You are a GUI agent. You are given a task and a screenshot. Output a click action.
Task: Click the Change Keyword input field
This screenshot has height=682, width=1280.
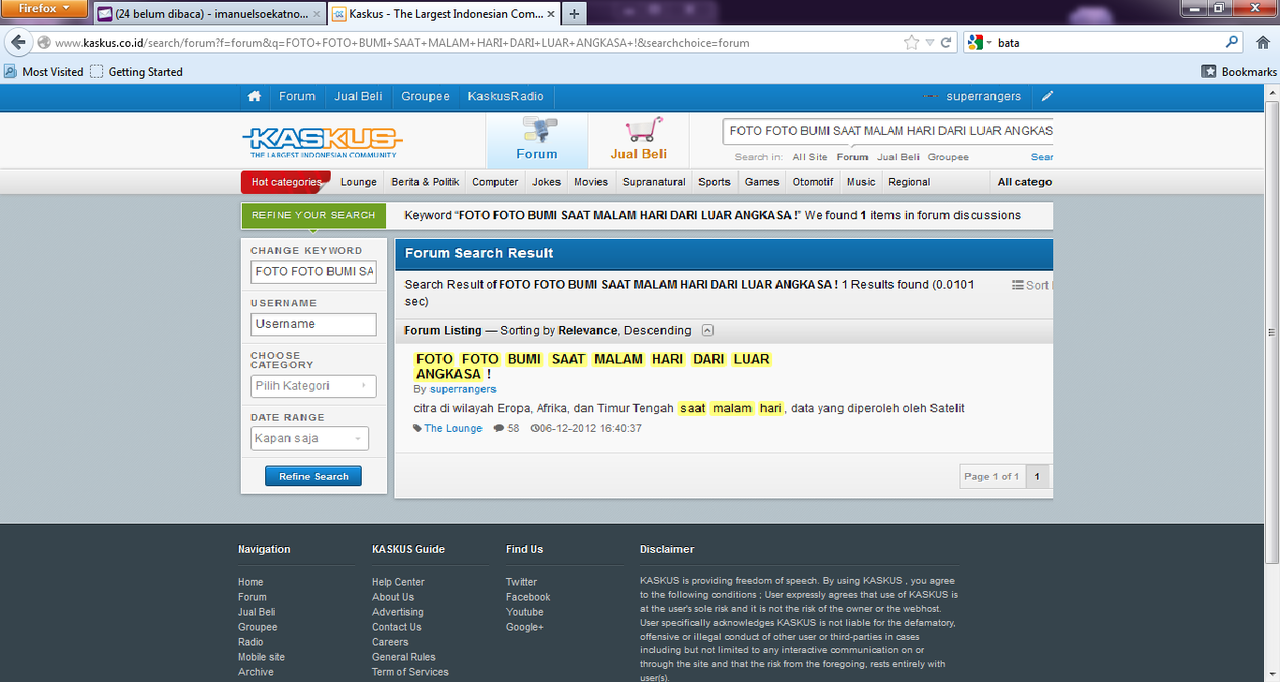click(313, 271)
